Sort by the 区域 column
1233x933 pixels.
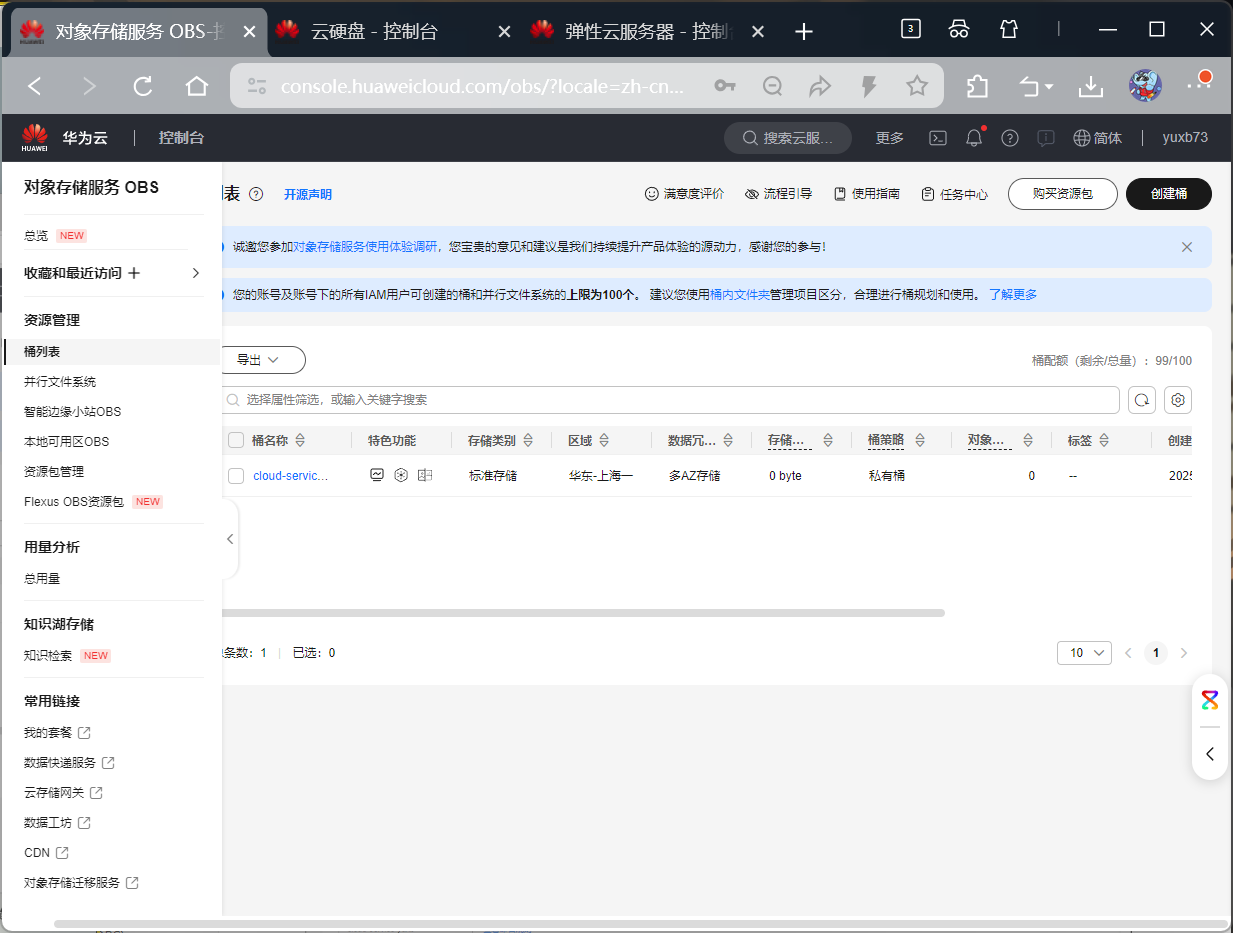coord(604,440)
